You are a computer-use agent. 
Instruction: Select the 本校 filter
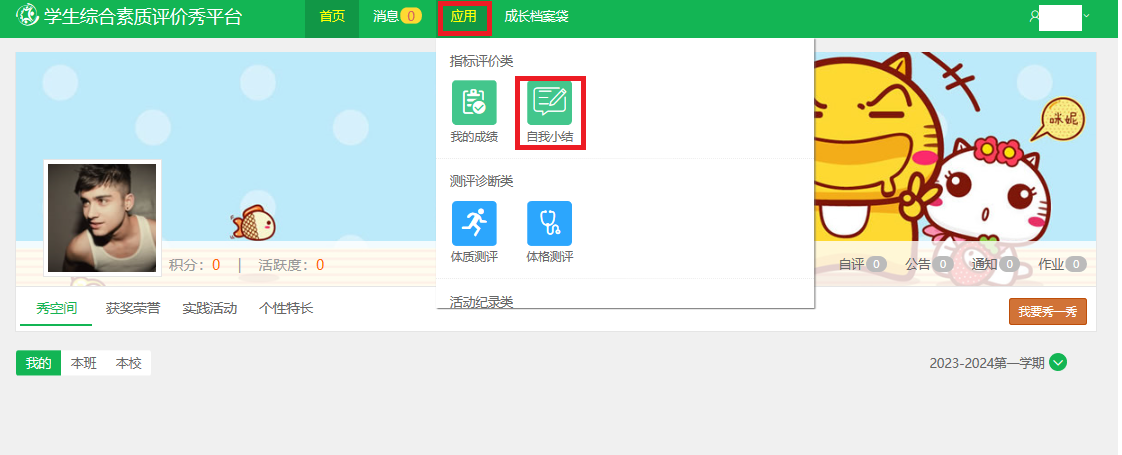[129, 363]
